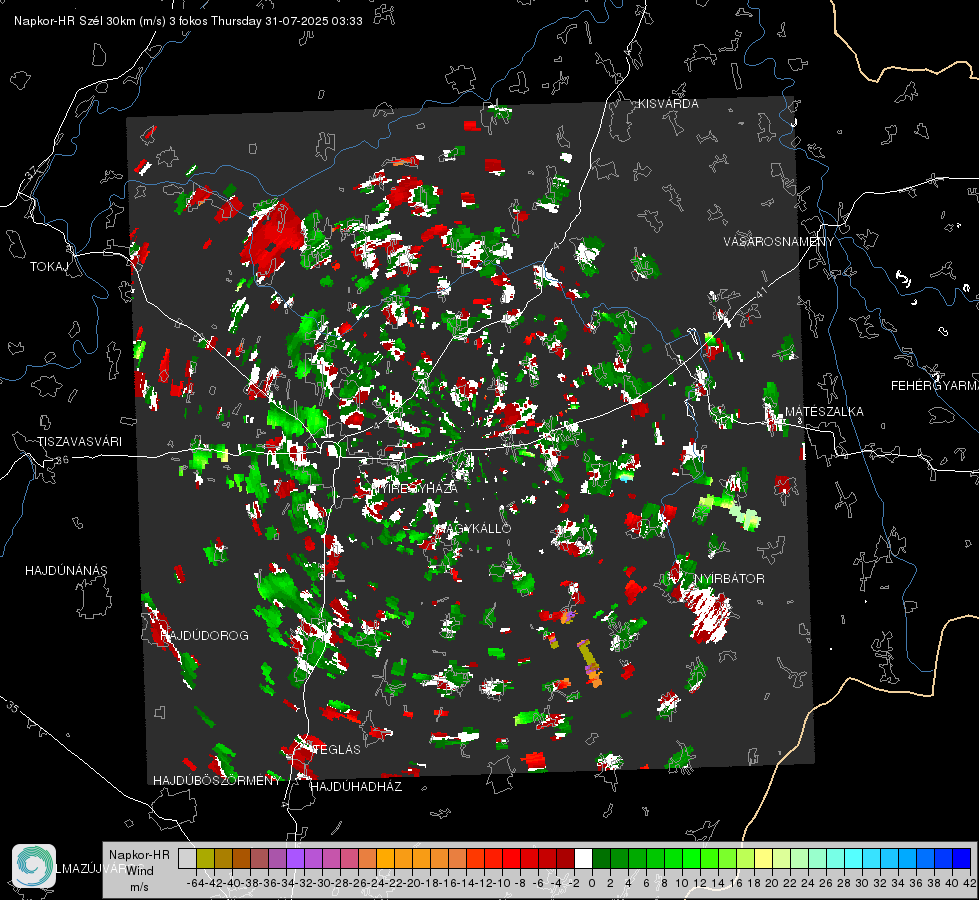Viewport: 979px width, 900px height.
Task: Select the bright green swatch between 10 and 12
Action: (x=691, y=858)
